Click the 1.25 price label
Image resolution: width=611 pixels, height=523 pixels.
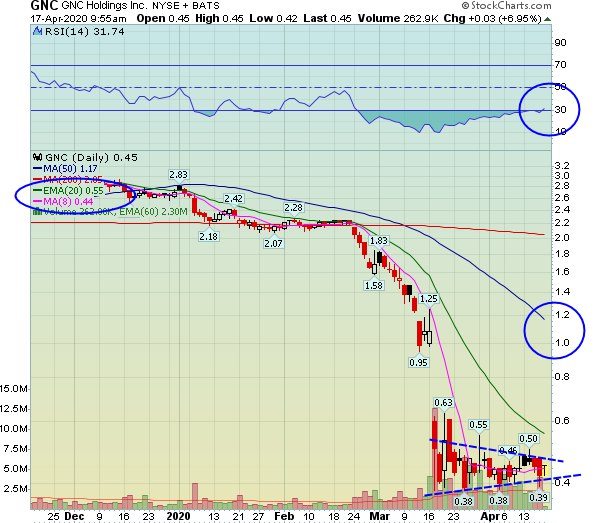(x=429, y=299)
